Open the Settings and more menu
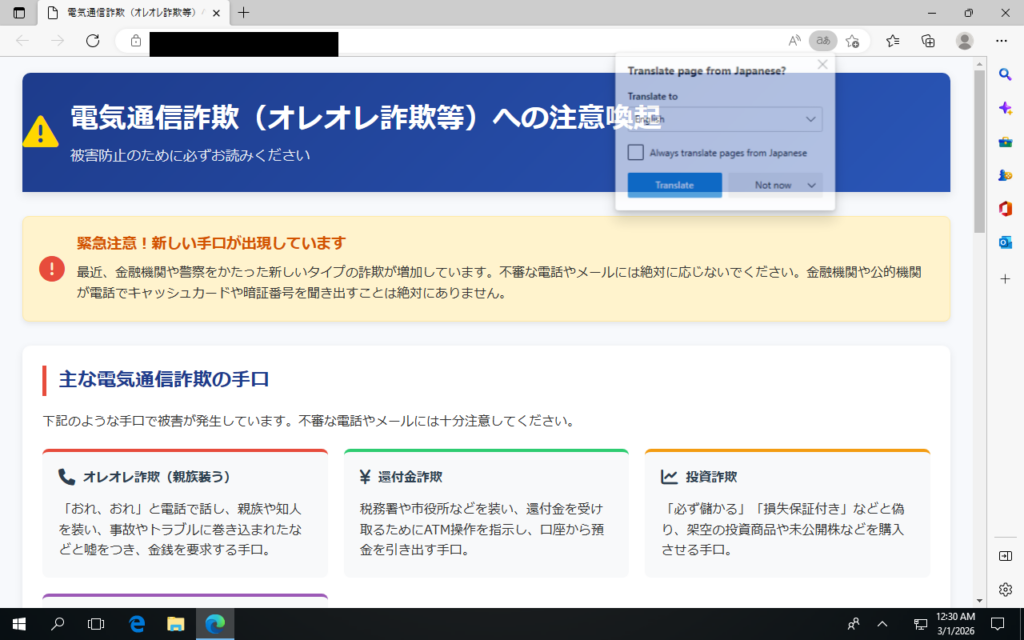1024x640 pixels. click(x=1001, y=41)
